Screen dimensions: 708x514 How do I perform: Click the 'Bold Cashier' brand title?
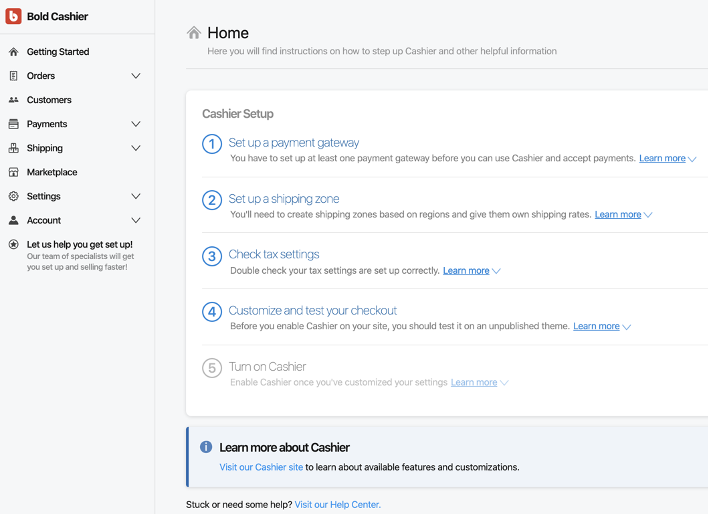57,16
